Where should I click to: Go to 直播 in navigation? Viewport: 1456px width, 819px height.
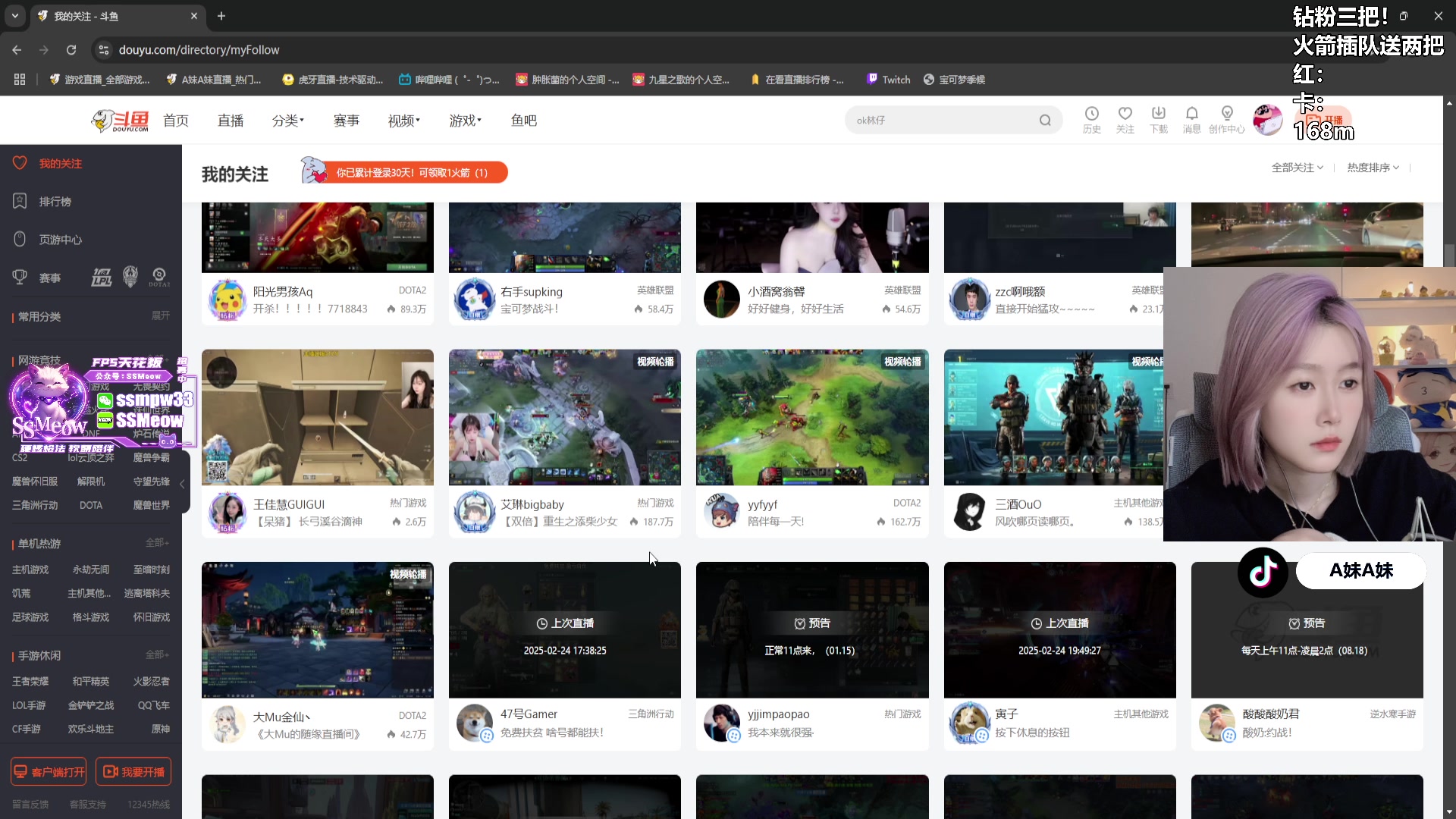231,121
